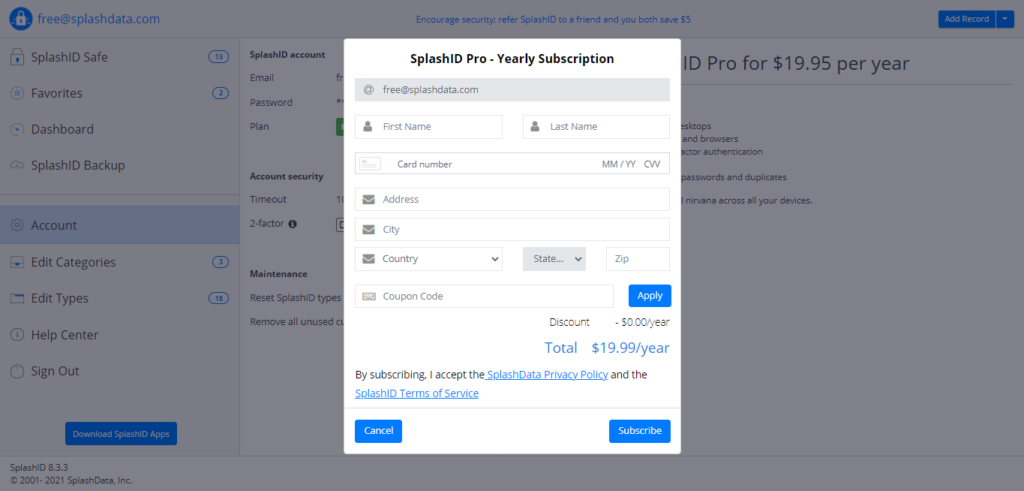This screenshot has height=491, width=1024.
Task: Click the SplashID Backup cloud icon
Action: (x=16, y=165)
